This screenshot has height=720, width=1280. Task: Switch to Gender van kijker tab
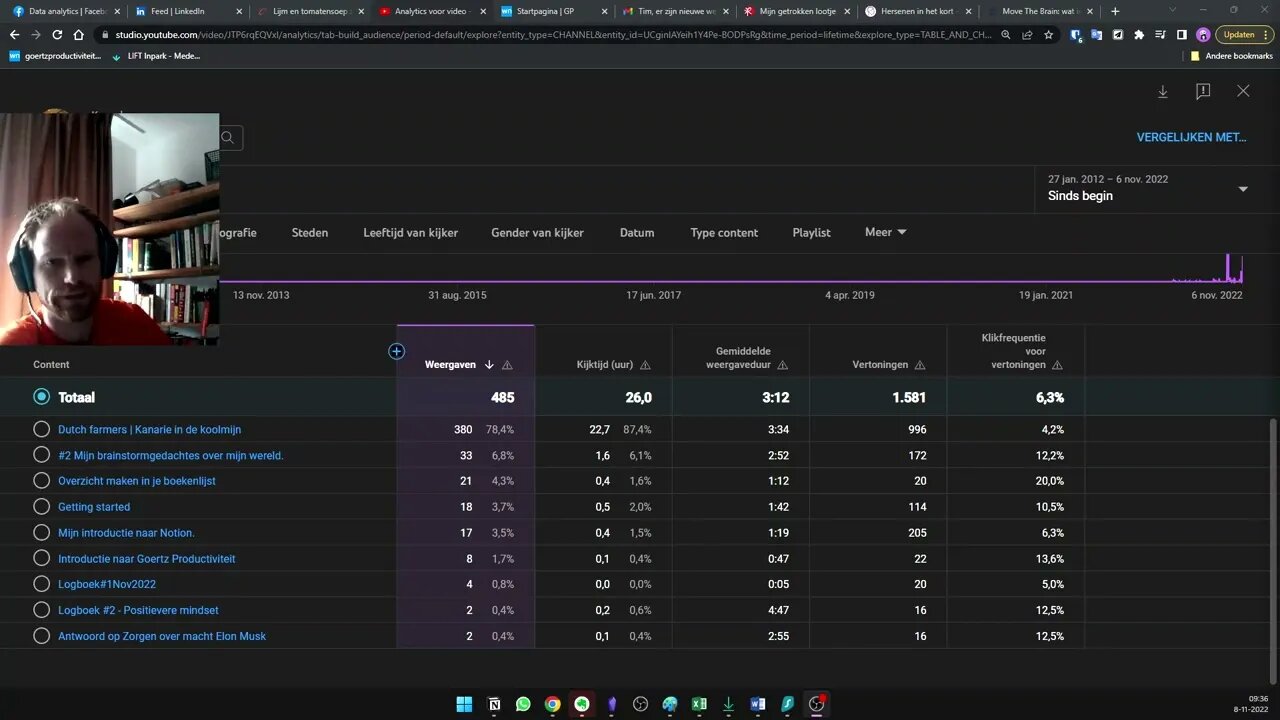tap(537, 233)
